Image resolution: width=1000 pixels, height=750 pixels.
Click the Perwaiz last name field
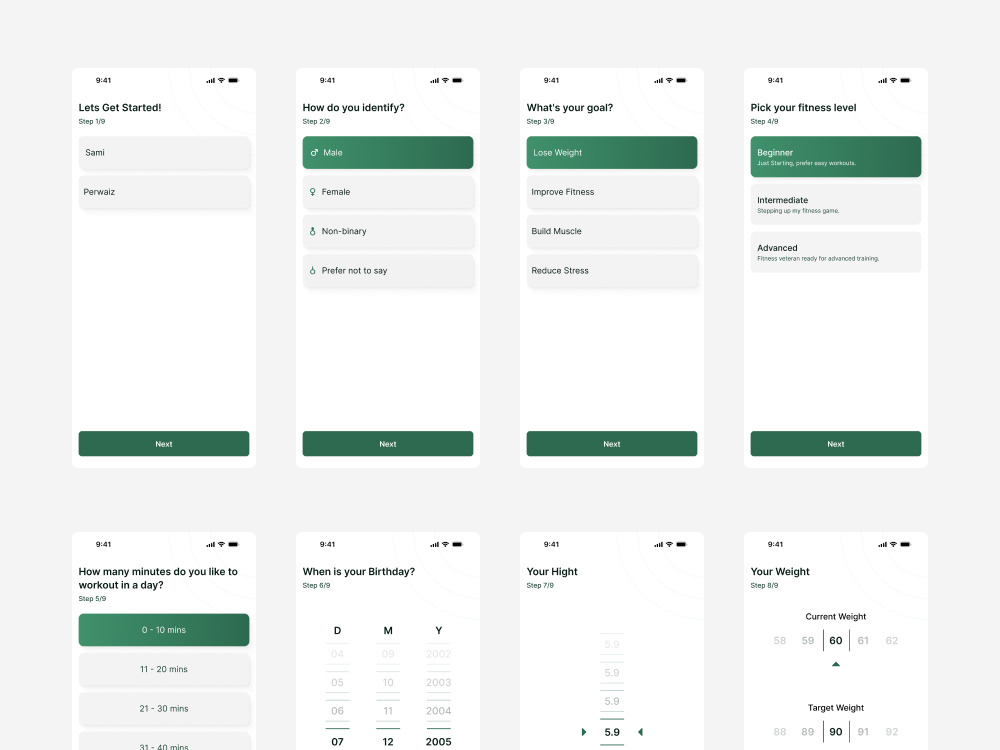[164, 192]
